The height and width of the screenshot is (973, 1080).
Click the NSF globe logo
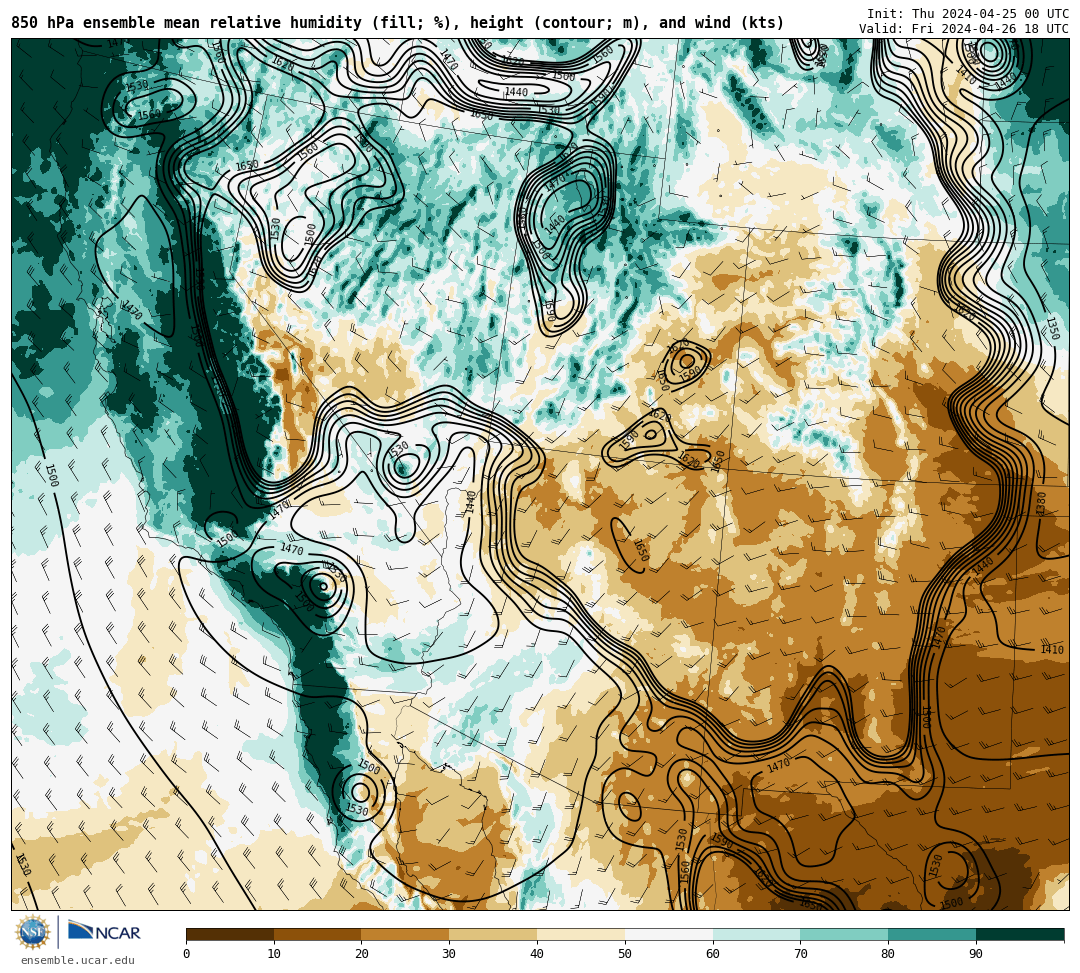32,933
